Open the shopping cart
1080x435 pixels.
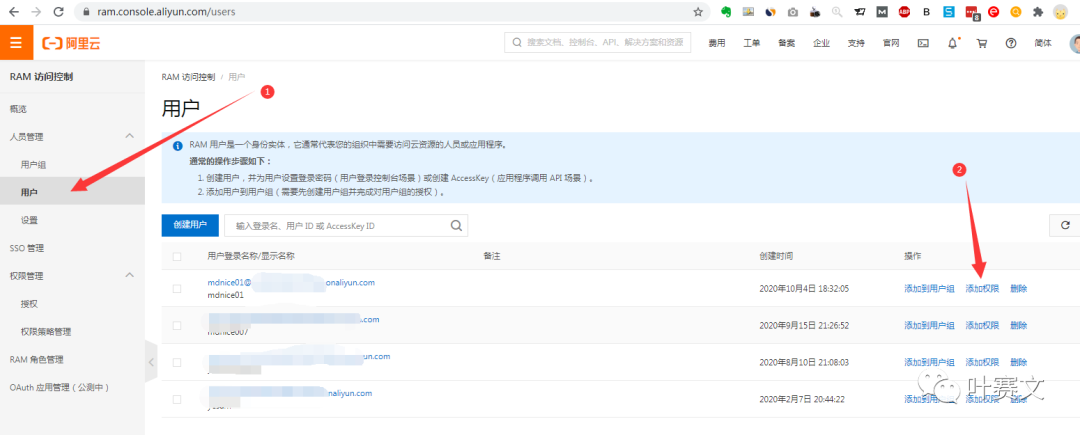pos(982,43)
